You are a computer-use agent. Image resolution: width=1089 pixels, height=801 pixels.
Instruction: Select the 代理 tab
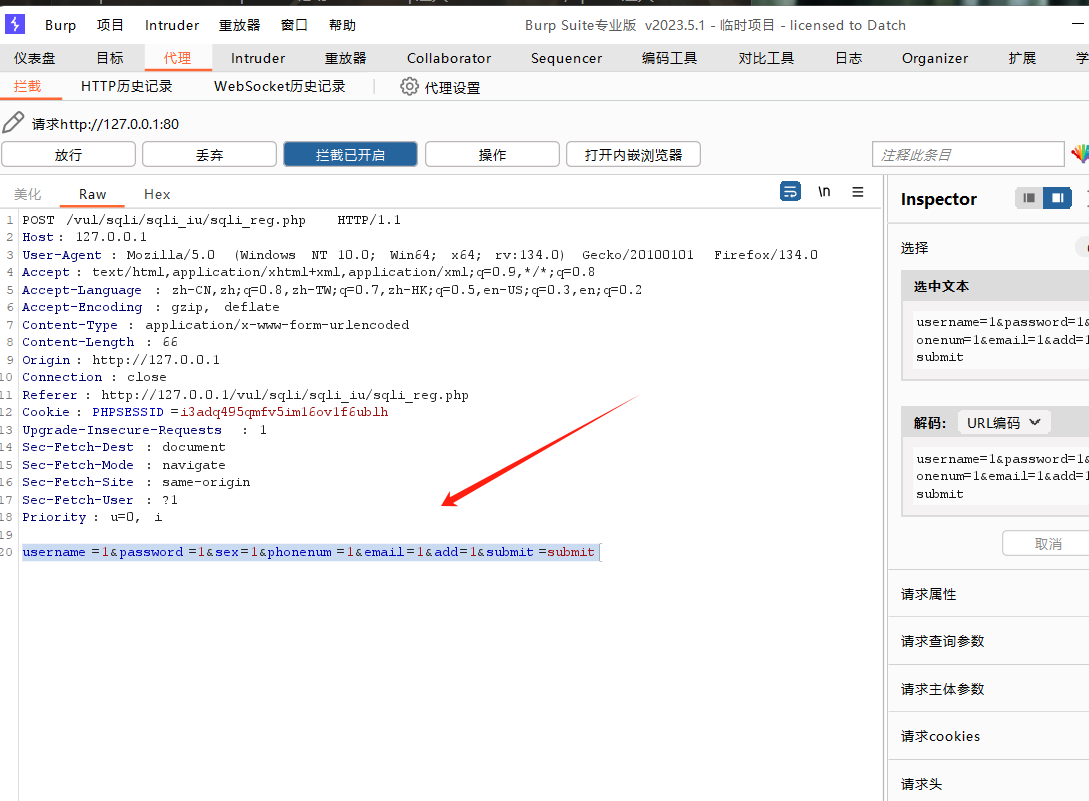point(178,58)
